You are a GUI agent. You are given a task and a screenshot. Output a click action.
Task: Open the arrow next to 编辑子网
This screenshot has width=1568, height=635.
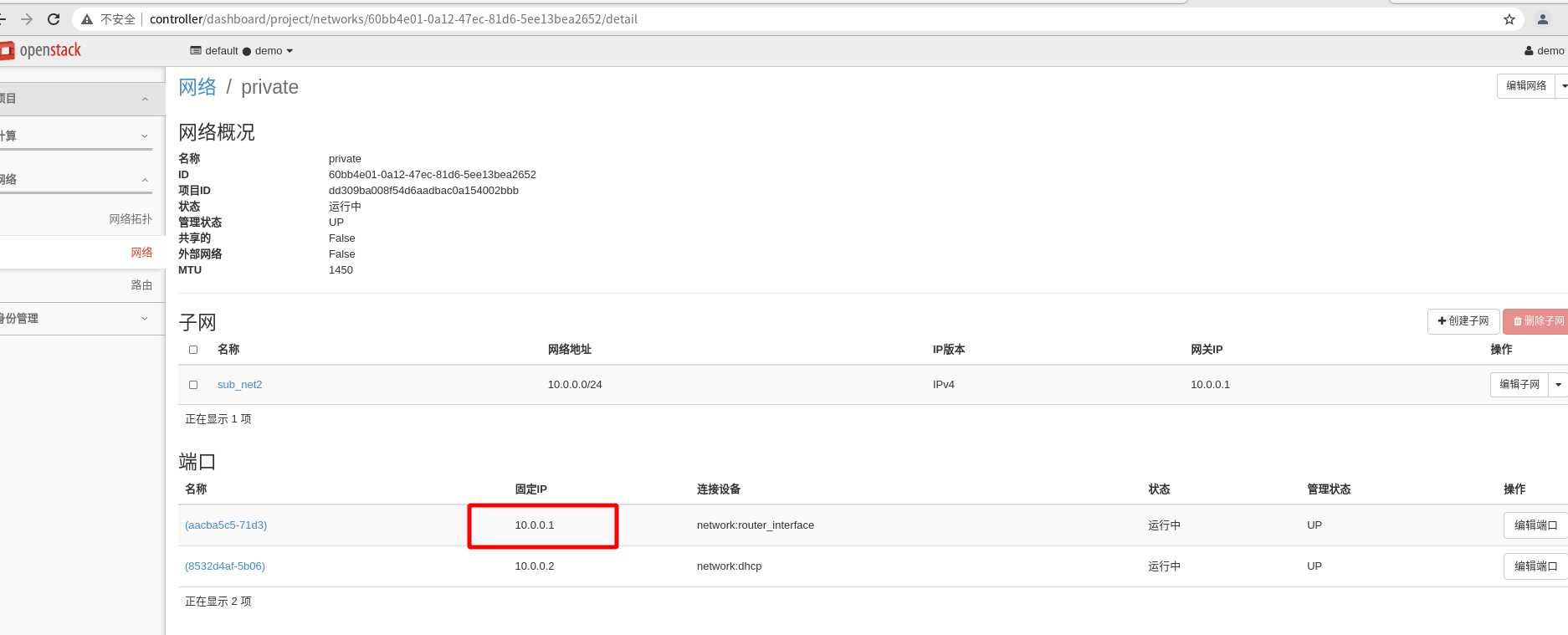pyautogui.click(x=1558, y=385)
